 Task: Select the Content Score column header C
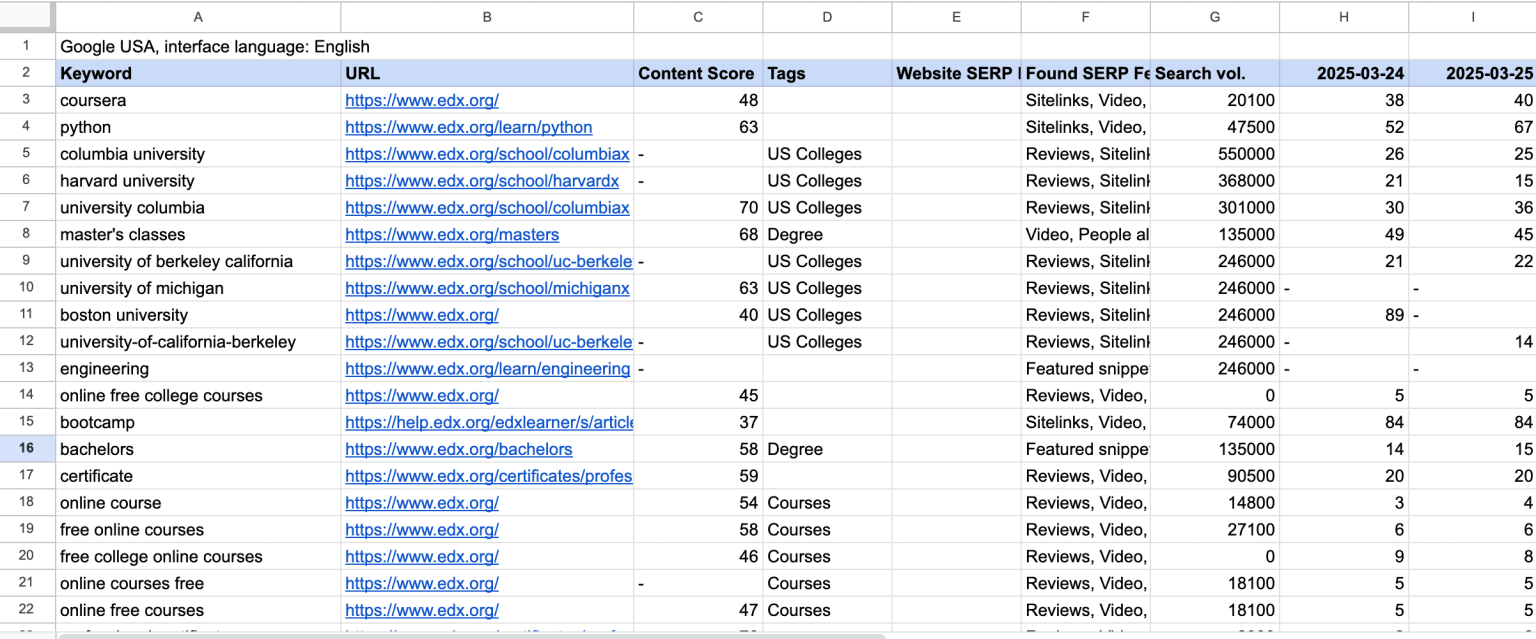click(x=698, y=16)
